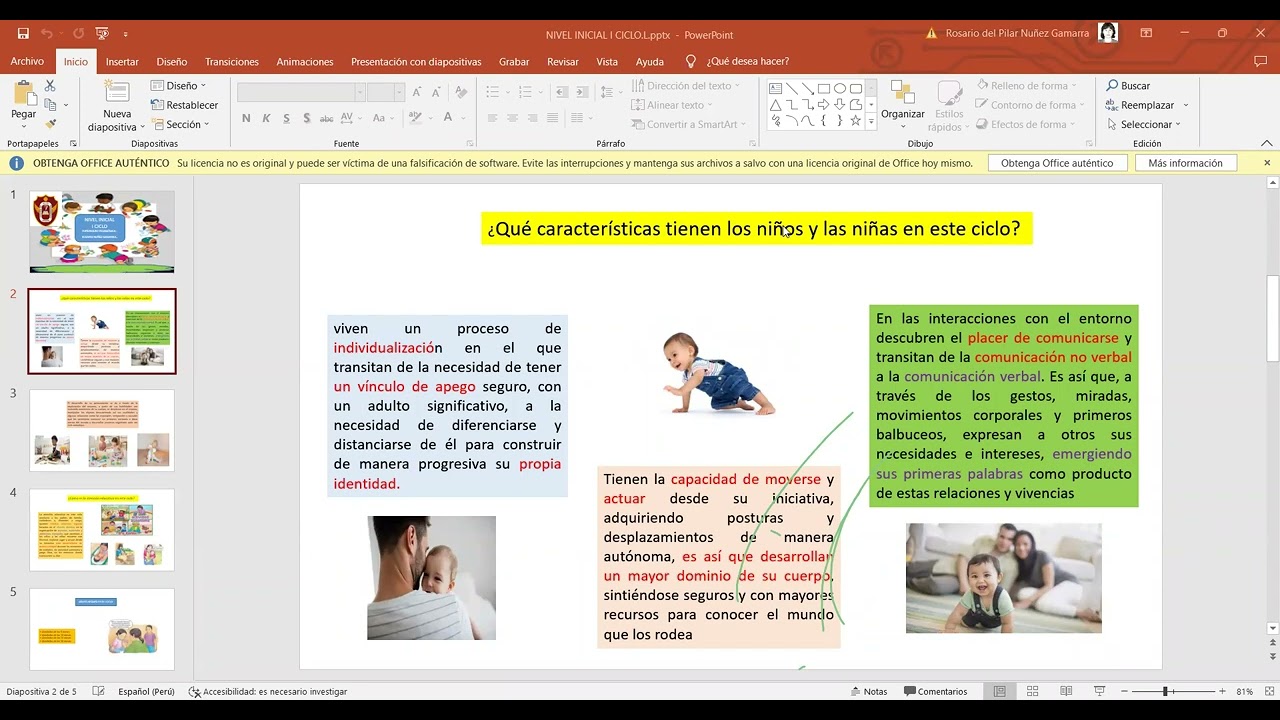Click Obtenga Office auténtico button
The width and height of the screenshot is (1280, 720).
tap(1057, 163)
